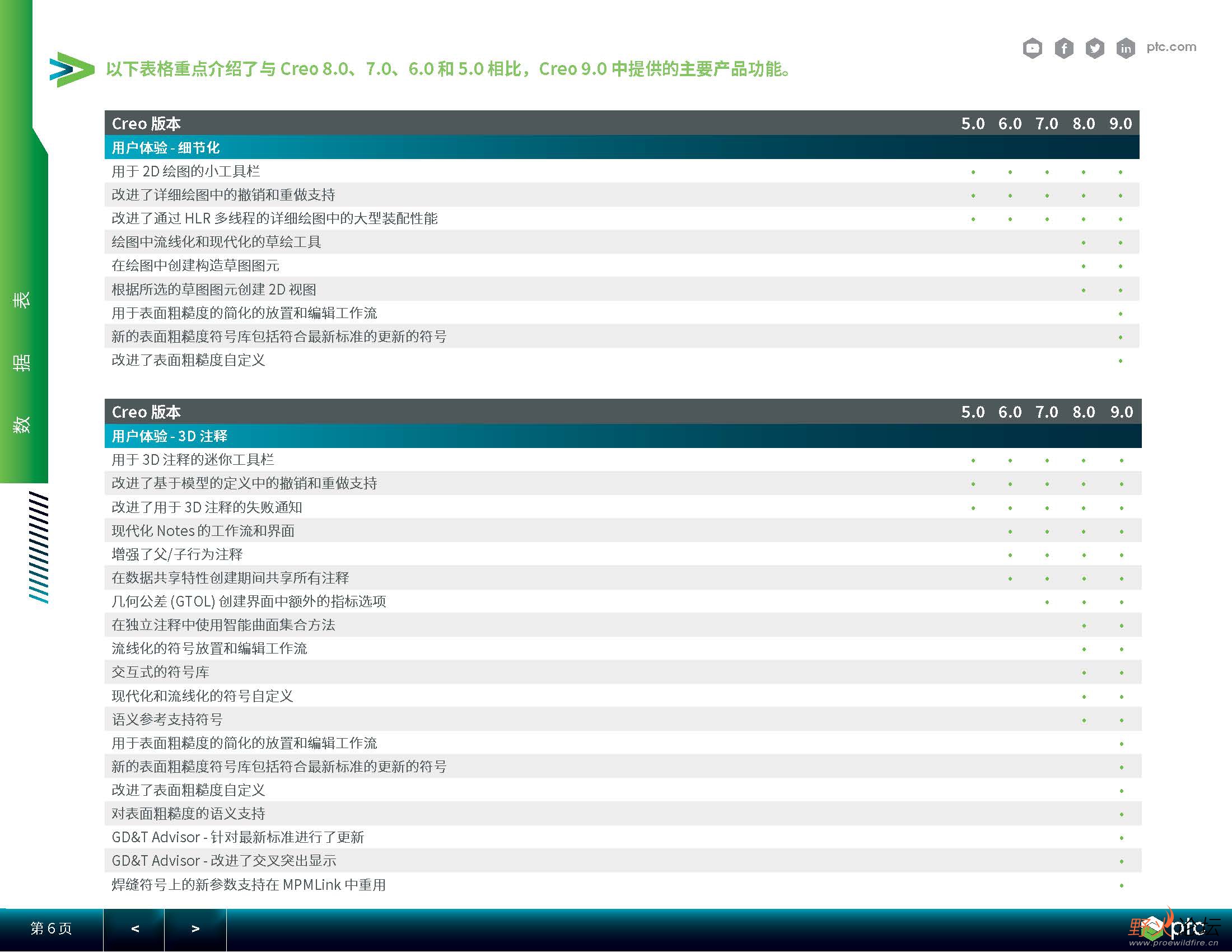Click the row 增强了父/子行为注释
The height and width of the screenshot is (952, 1232).
coord(623,554)
